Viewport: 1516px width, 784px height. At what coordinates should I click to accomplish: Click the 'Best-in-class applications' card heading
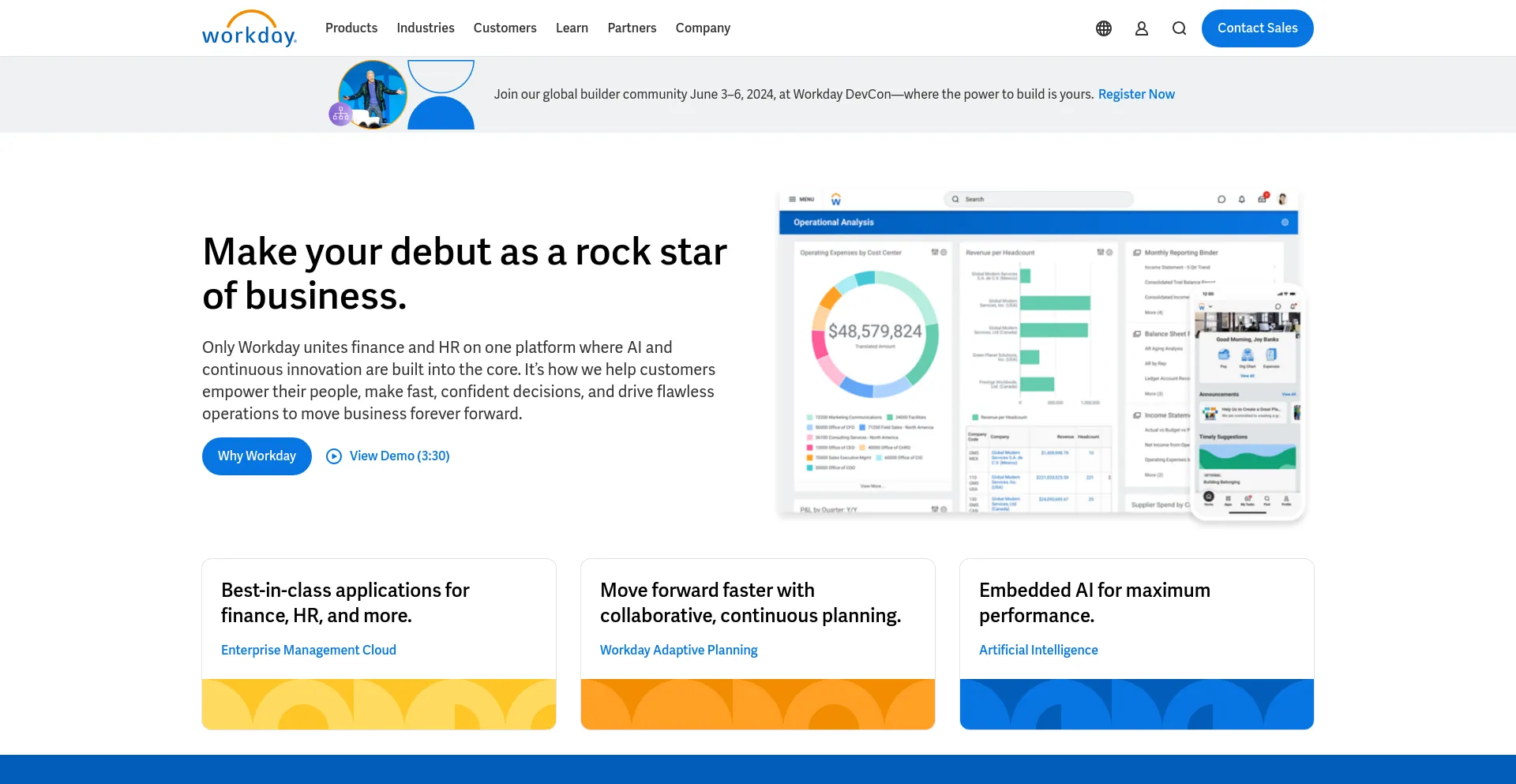[345, 602]
